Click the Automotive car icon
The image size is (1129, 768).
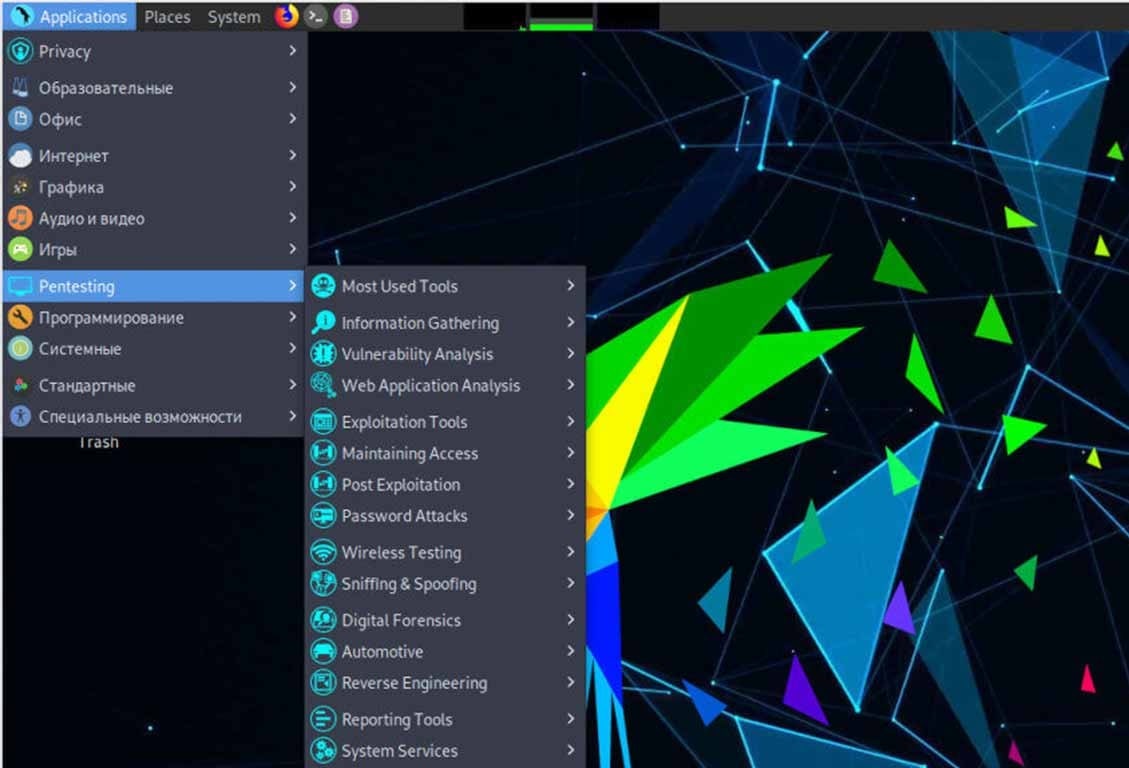pos(323,652)
